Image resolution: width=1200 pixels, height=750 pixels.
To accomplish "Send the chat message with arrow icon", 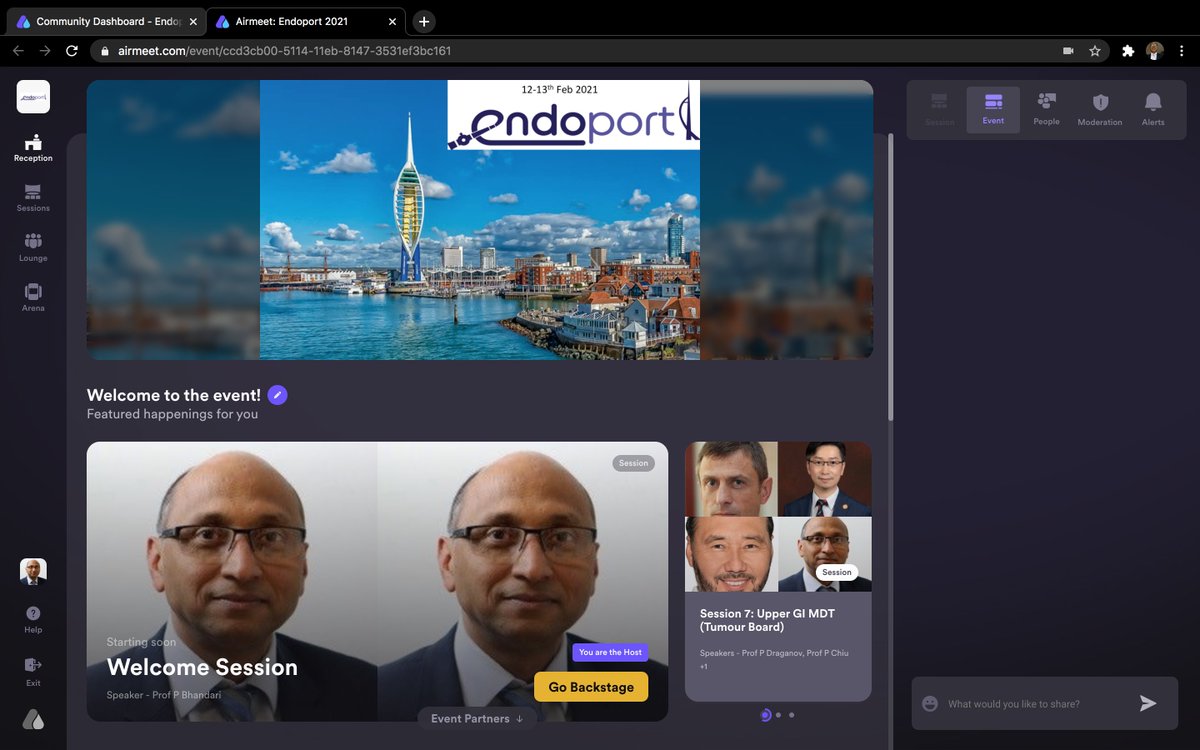I will coord(1148,704).
